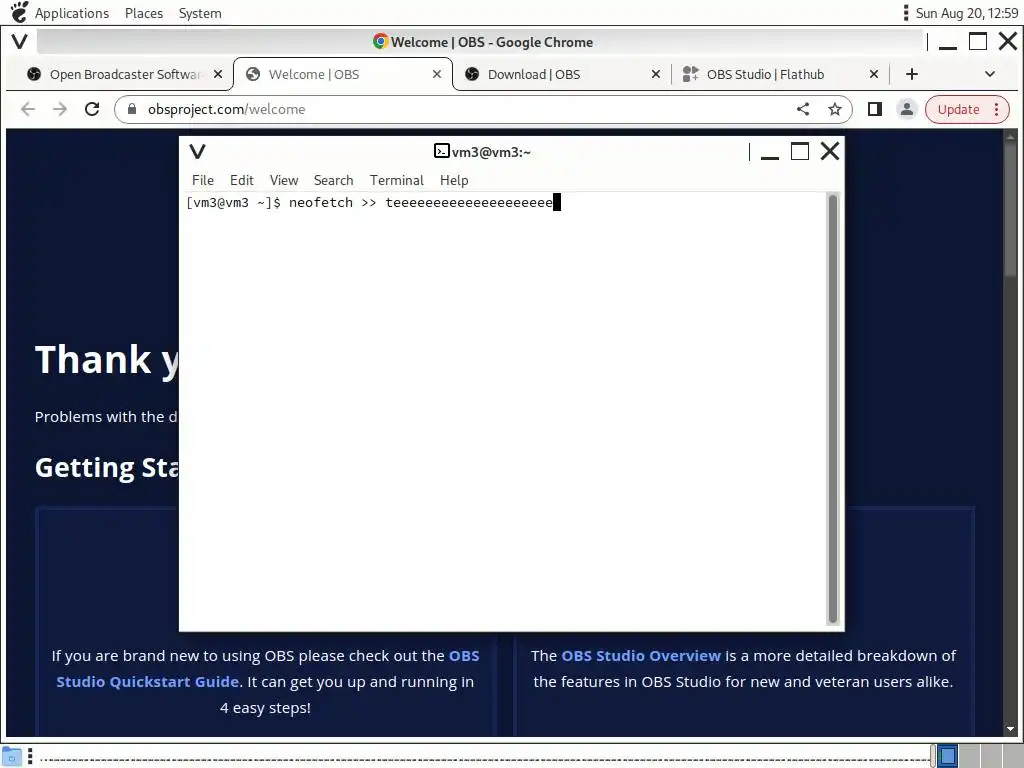
Task: View site security lock icon
Action: (x=132, y=109)
